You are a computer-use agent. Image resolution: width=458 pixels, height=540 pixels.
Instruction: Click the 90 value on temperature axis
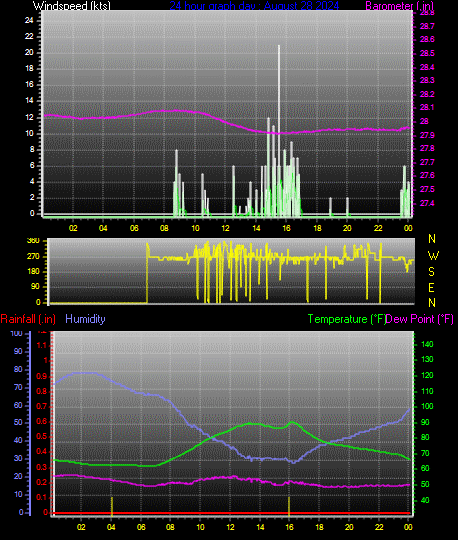click(425, 422)
